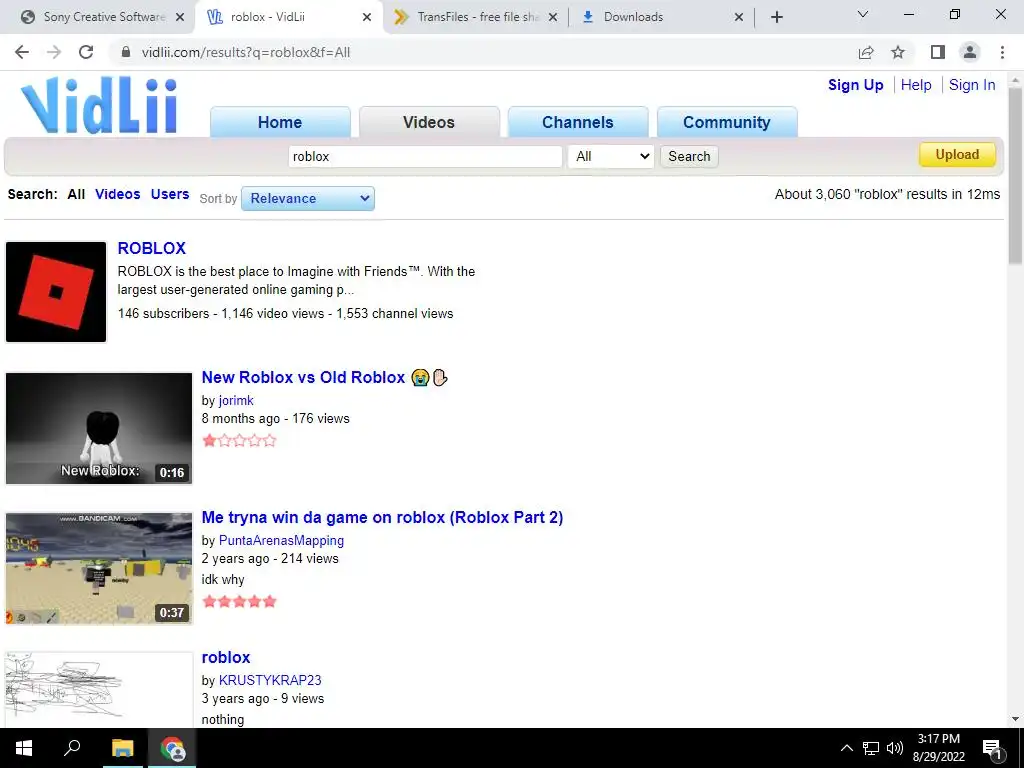
Task: Visit jorimk's channel
Action: [236, 400]
